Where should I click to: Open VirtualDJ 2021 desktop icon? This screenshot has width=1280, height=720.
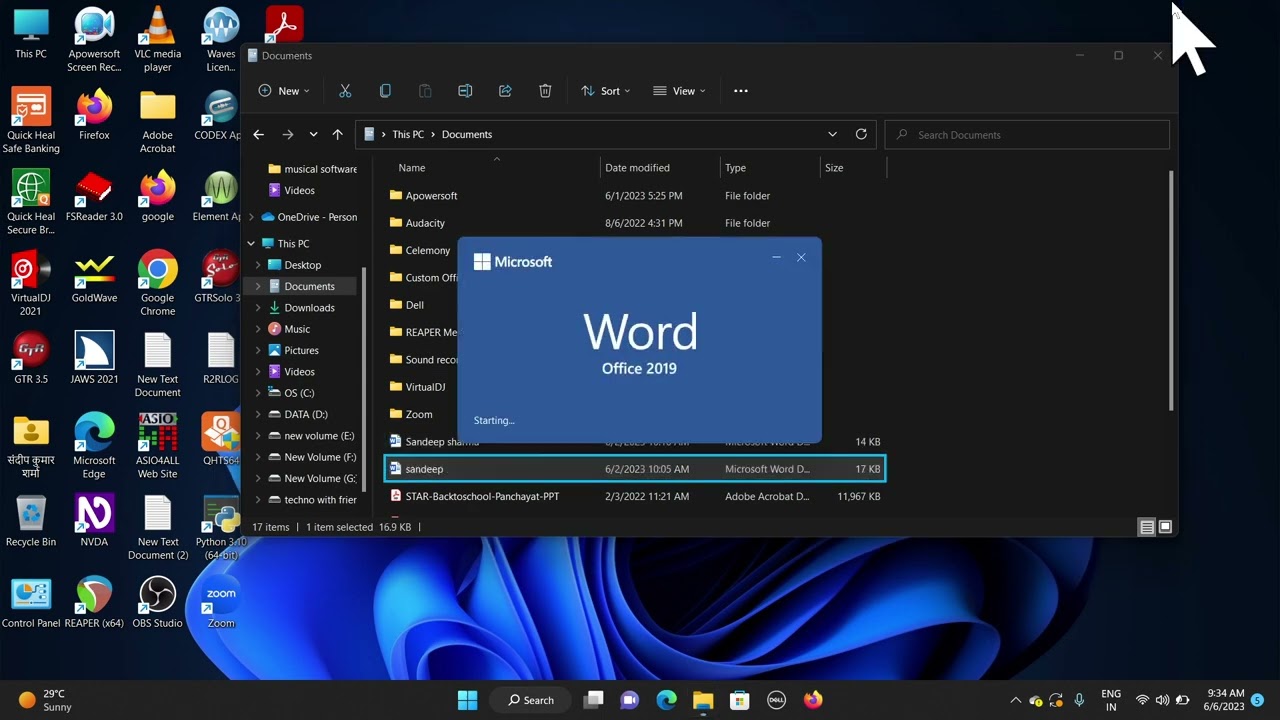tap(31, 284)
